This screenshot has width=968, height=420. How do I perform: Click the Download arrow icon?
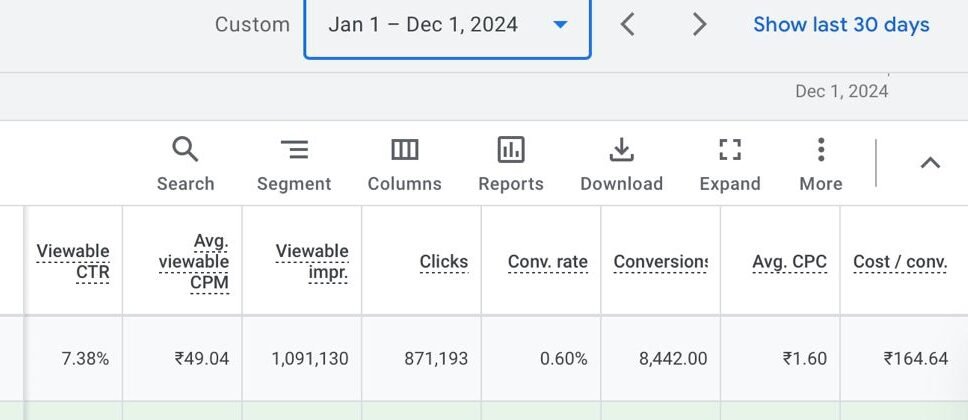pos(621,150)
